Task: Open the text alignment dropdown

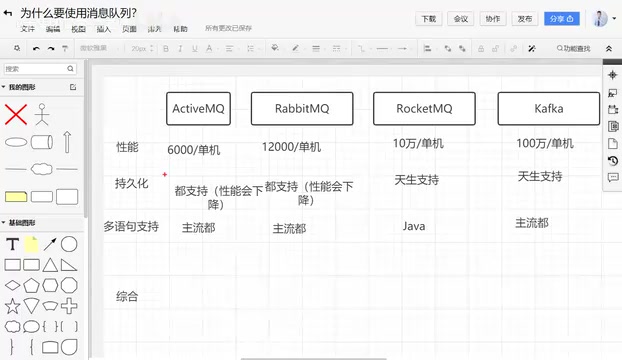Action: (231, 48)
